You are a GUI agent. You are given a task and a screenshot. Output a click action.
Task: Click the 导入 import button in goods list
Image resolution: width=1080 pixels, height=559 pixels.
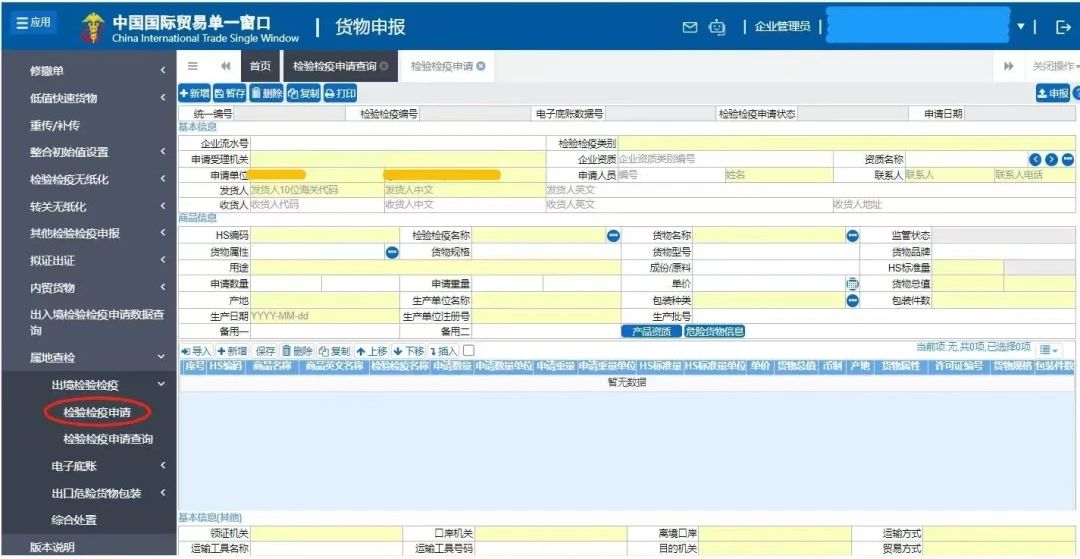196,351
